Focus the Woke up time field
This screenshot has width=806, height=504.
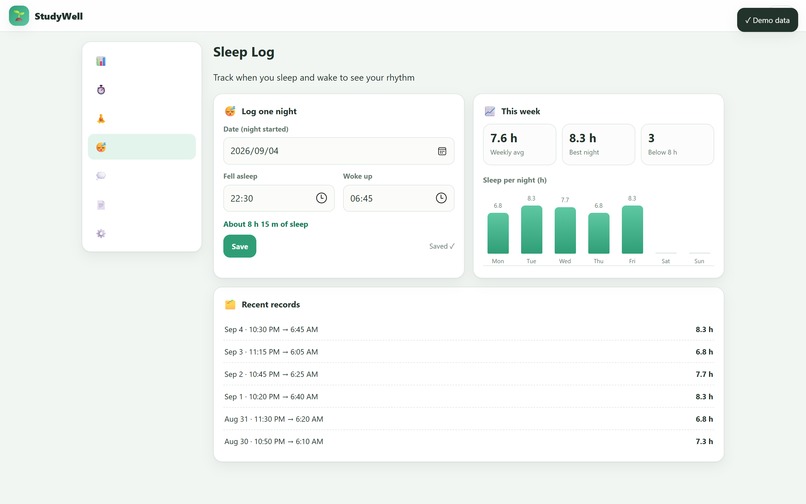(398, 198)
